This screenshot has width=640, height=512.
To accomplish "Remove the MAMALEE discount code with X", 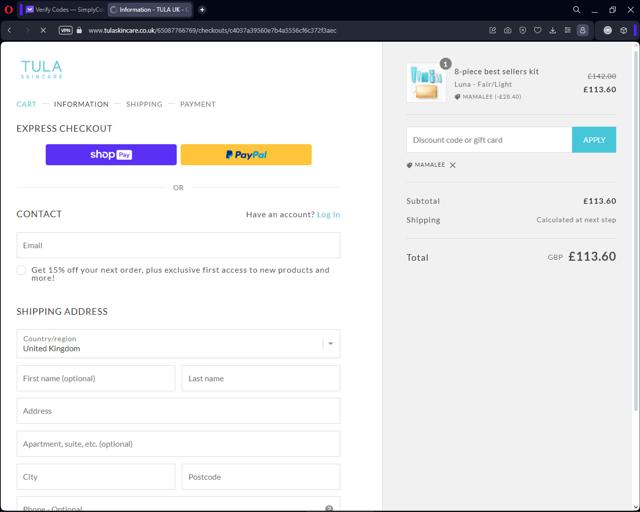I will [x=452, y=165].
